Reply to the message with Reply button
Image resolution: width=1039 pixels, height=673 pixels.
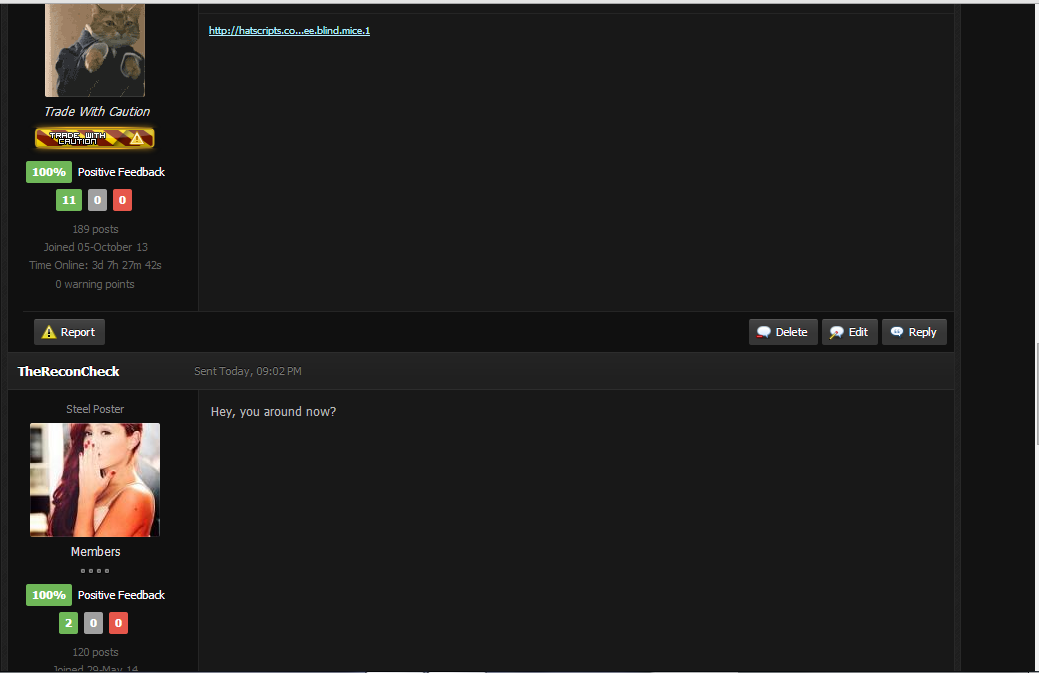[x=914, y=332]
